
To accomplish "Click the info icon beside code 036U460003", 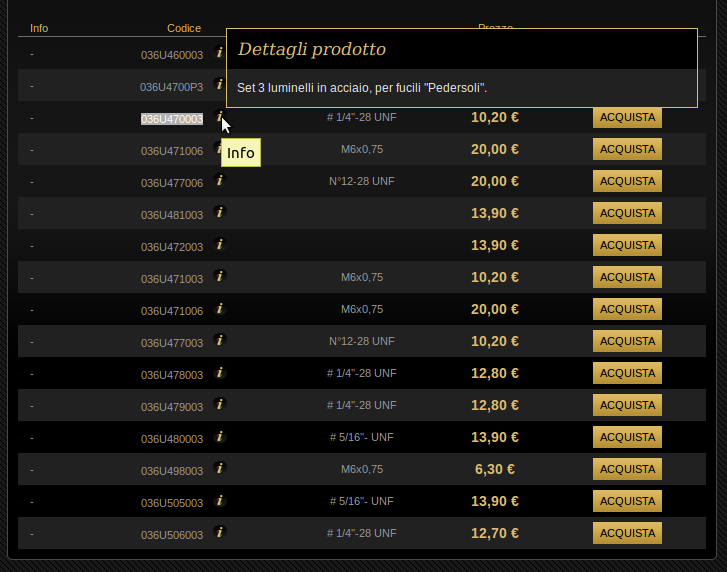I will pyautogui.click(x=220, y=53).
